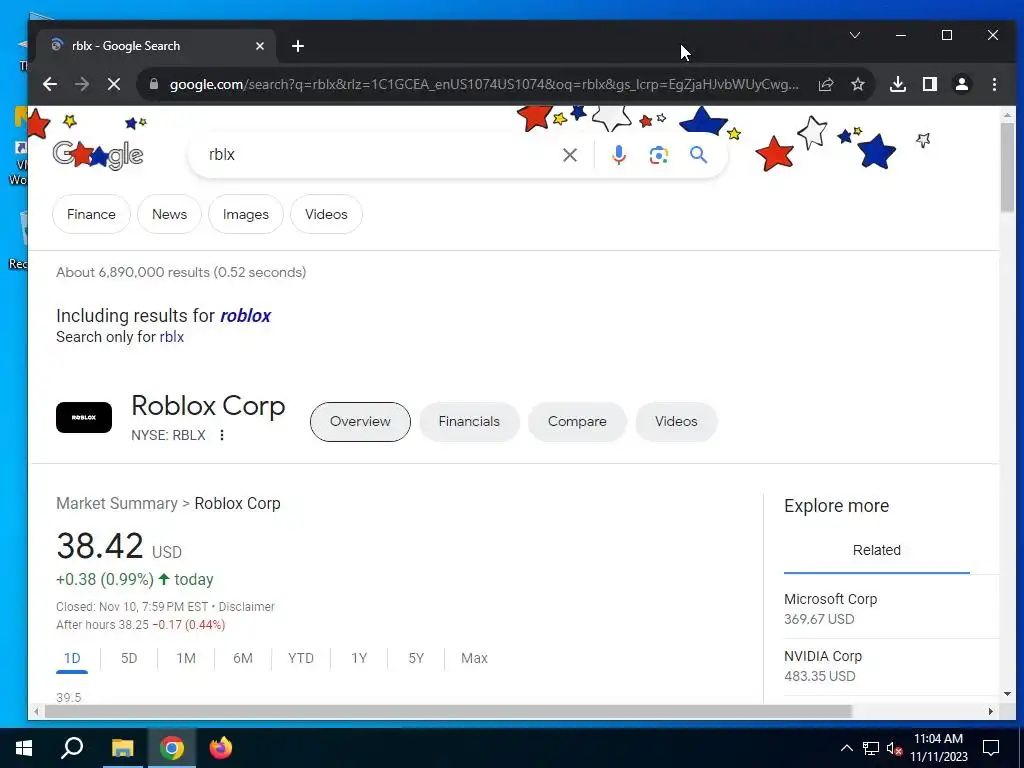The height and width of the screenshot is (768, 1024).
Task: Click the 38.42 stock price text
Action: click(100, 546)
